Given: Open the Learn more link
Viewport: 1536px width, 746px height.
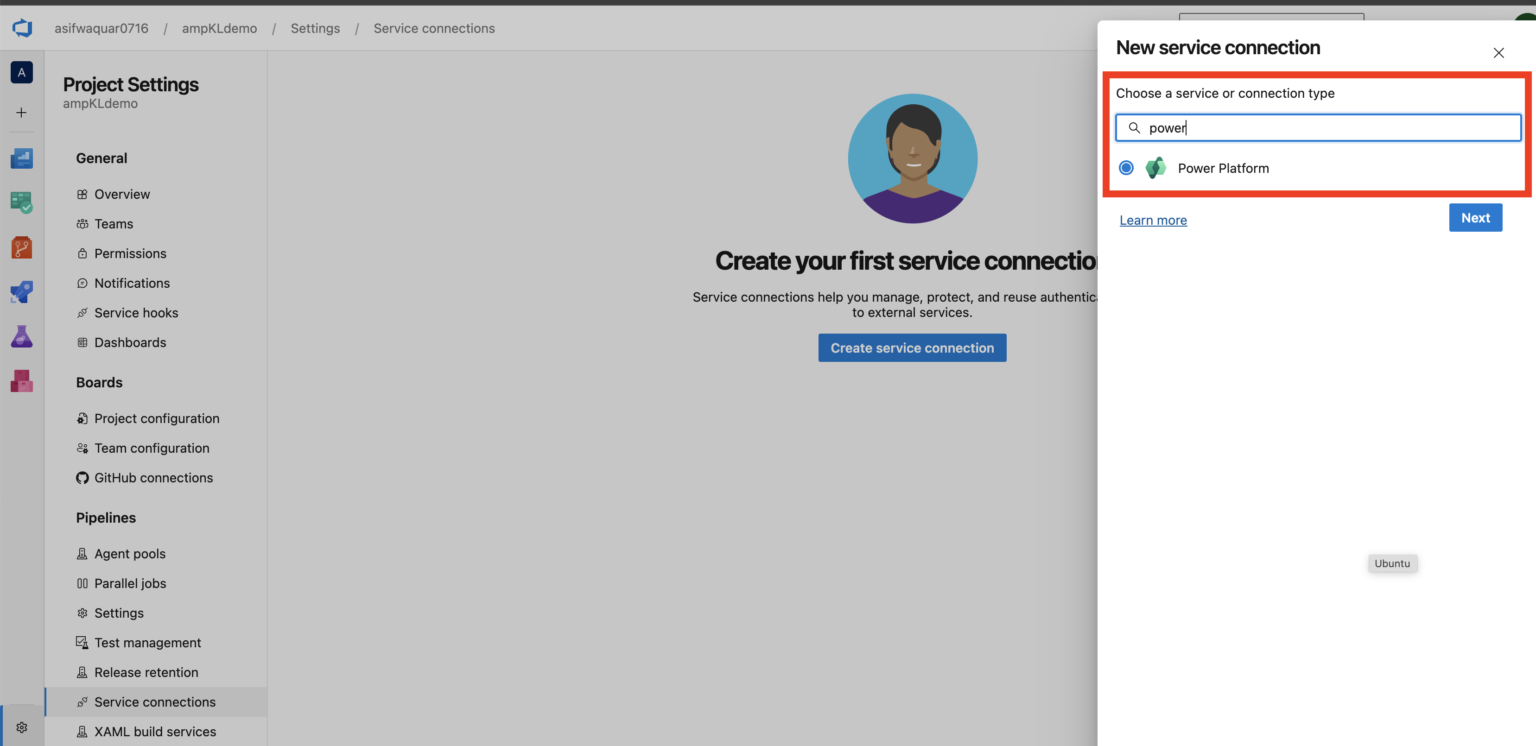Looking at the screenshot, I should [x=1153, y=220].
